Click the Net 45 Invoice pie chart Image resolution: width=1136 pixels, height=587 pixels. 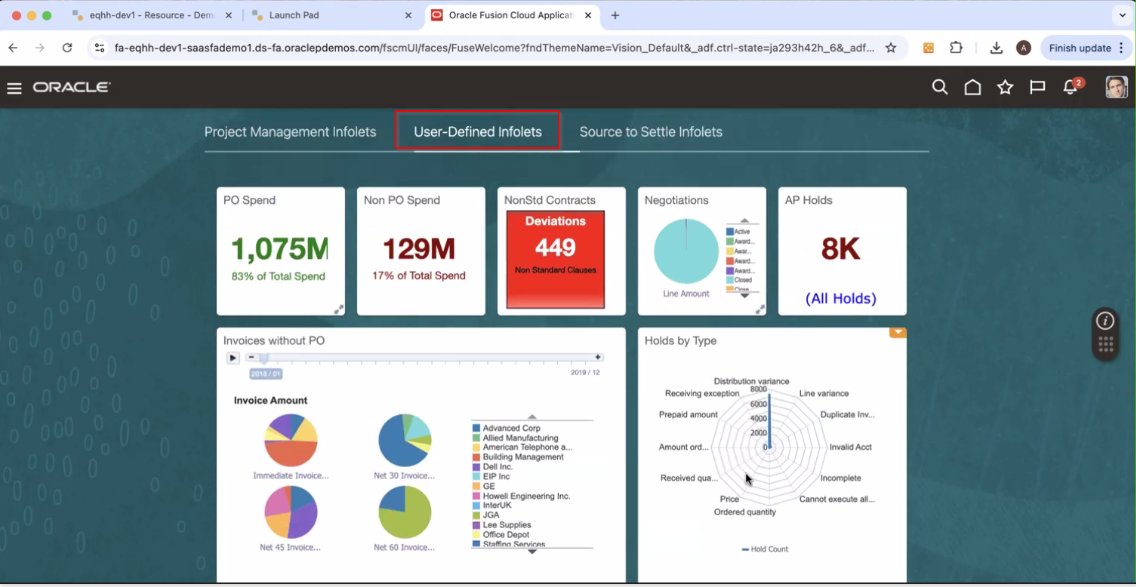[x=291, y=512]
